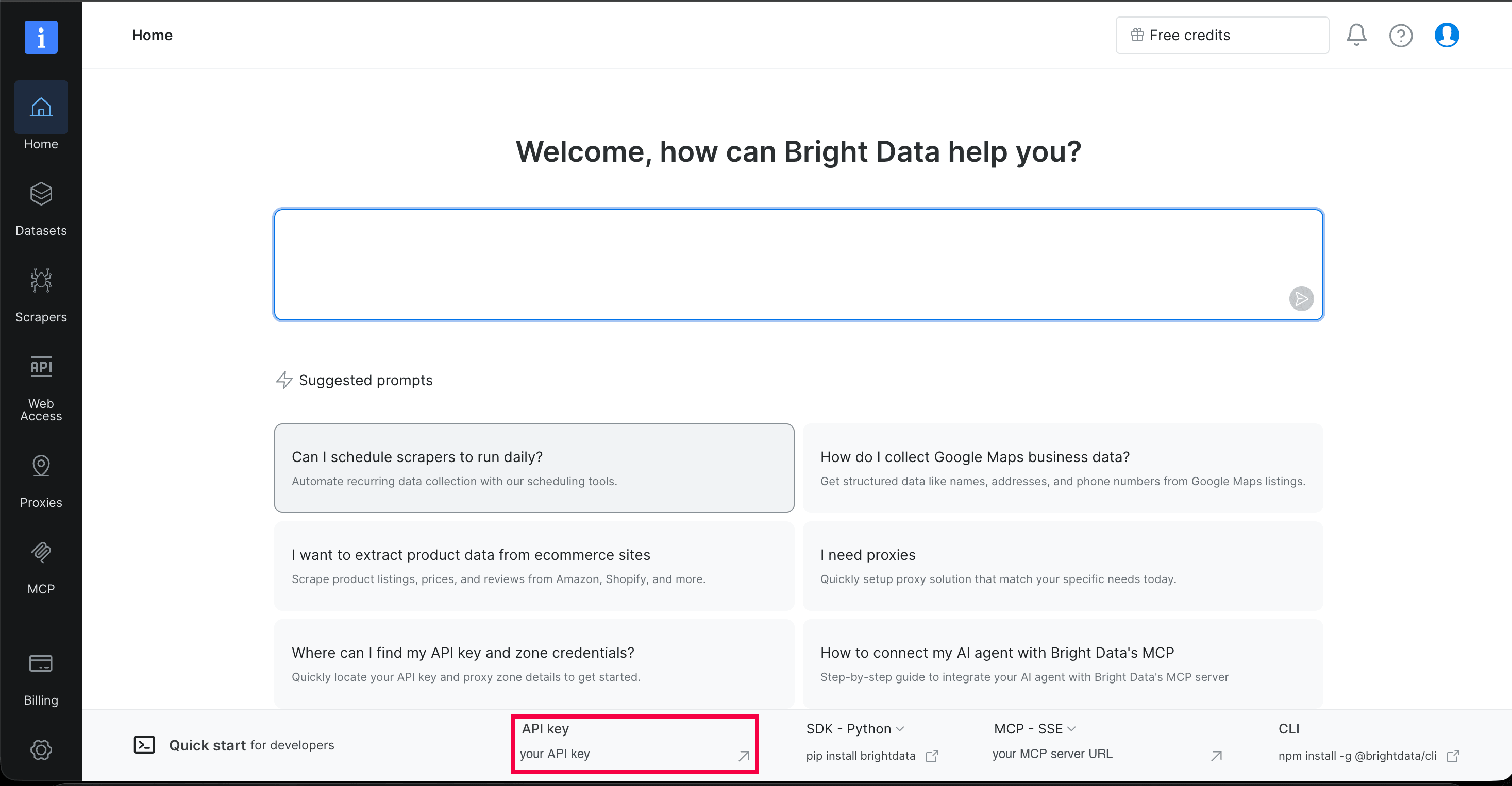This screenshot has width=1512, height=786.
Task: Open the MCP sidebar section
Action: (x=41, y=568)
